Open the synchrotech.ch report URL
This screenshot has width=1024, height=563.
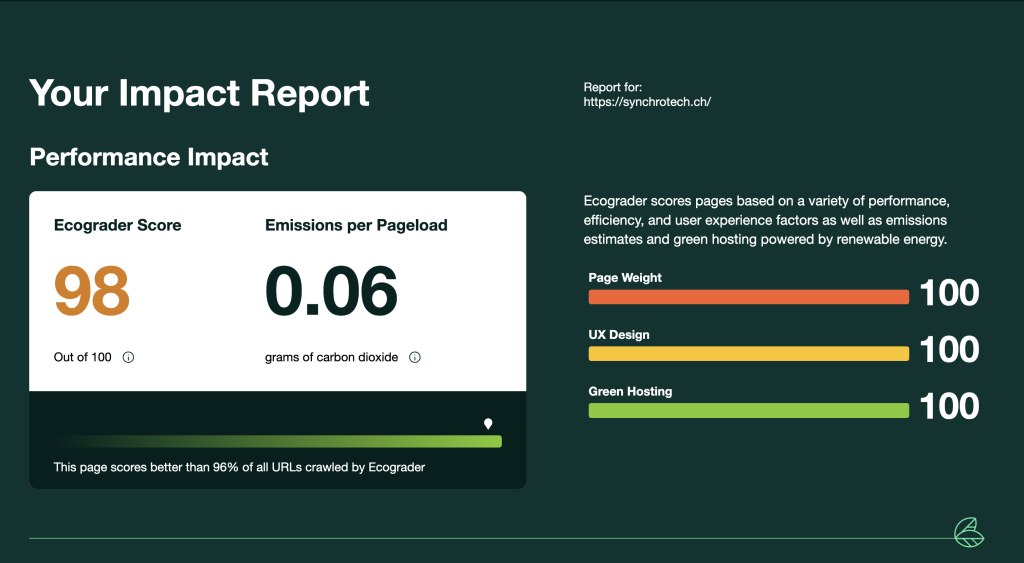[647, 102]
